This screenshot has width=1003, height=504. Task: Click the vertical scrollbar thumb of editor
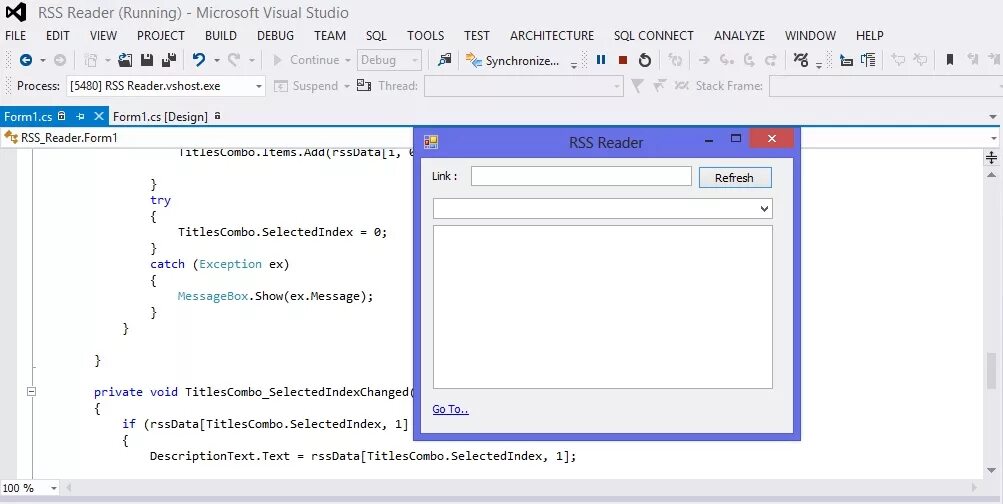click(991, 370)
